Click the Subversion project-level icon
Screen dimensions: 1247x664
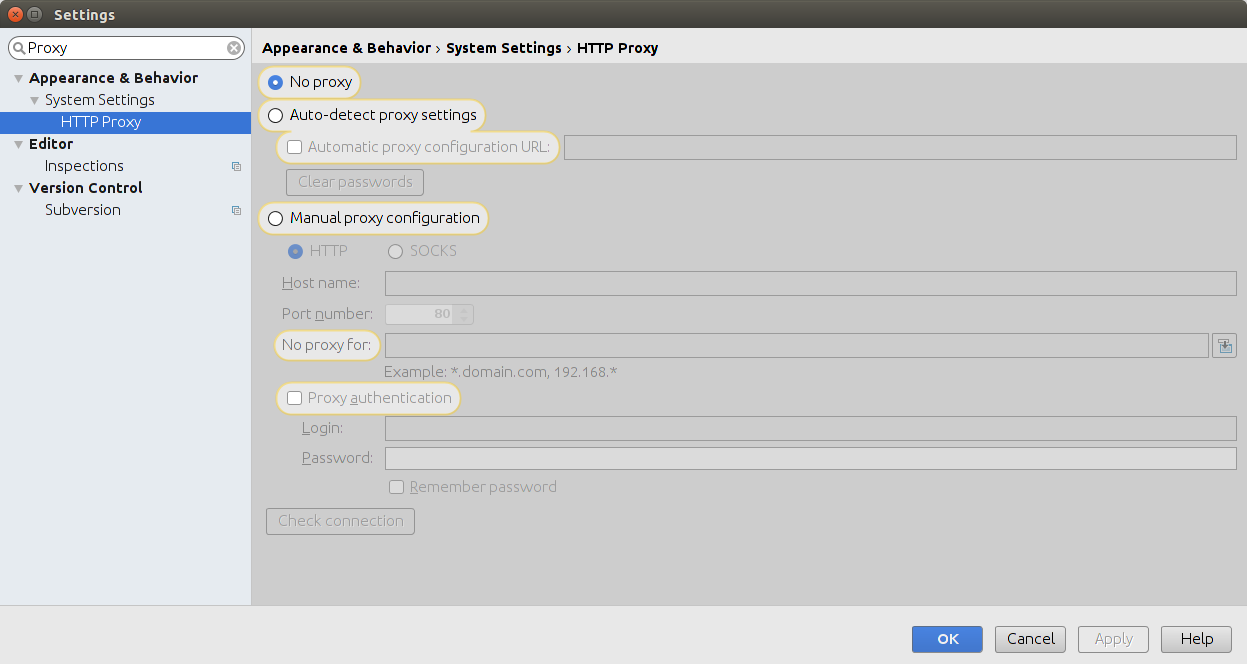236,210
